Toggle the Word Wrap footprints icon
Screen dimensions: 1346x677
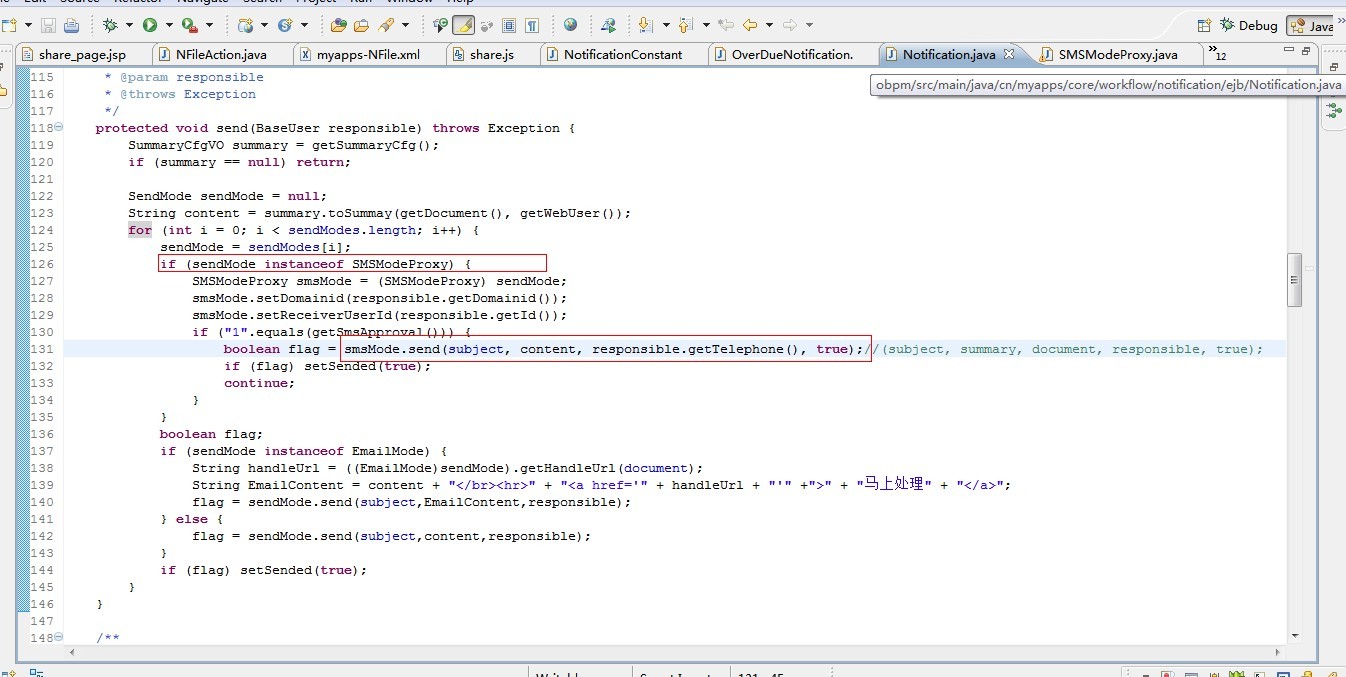click(x=487, y=25)
